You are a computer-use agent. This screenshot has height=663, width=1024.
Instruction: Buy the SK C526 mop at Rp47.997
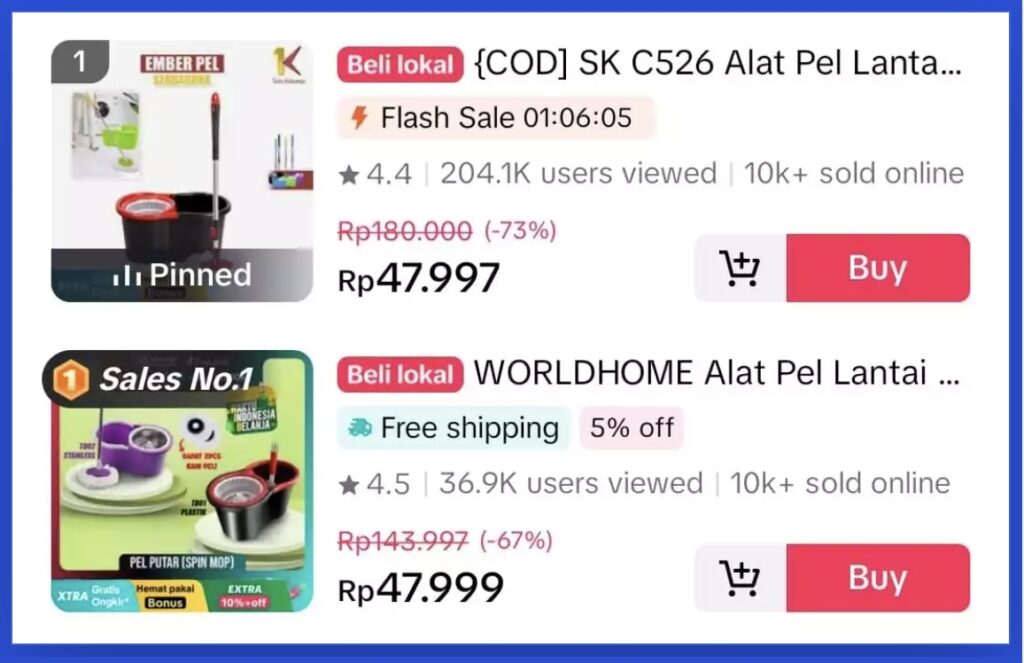pos(878,268)
